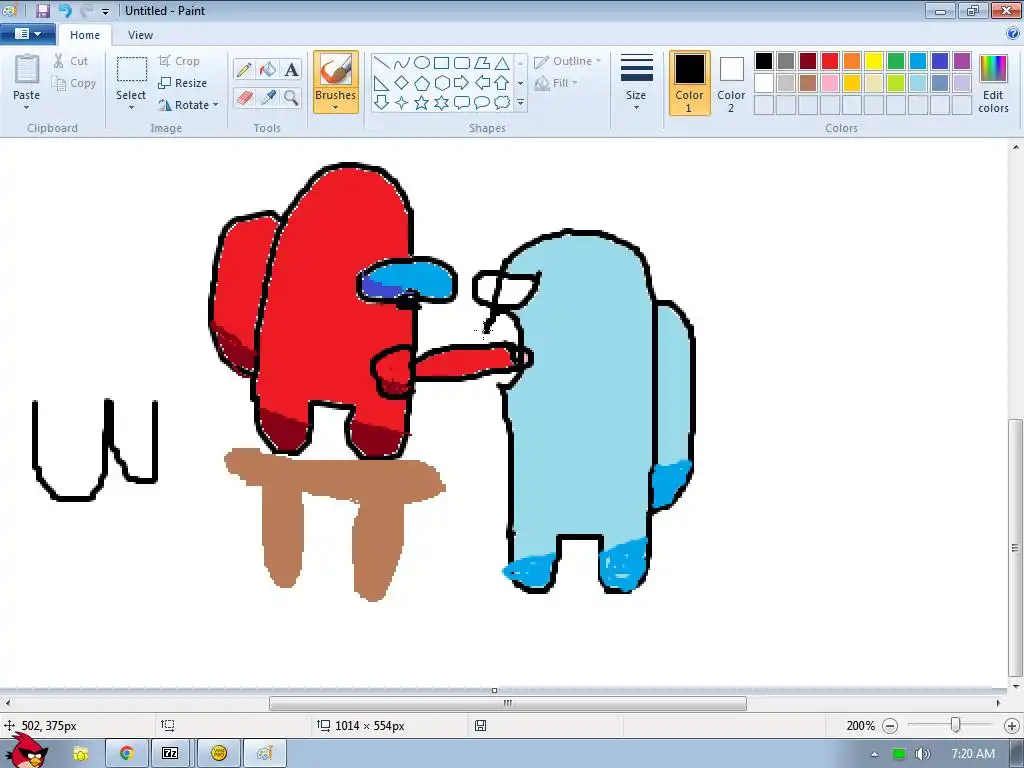The height and width of the screenshot is (768, 1024).
Task: Click the Paste clipboard button
Action: pyautogui.click(x=27, y=77)
